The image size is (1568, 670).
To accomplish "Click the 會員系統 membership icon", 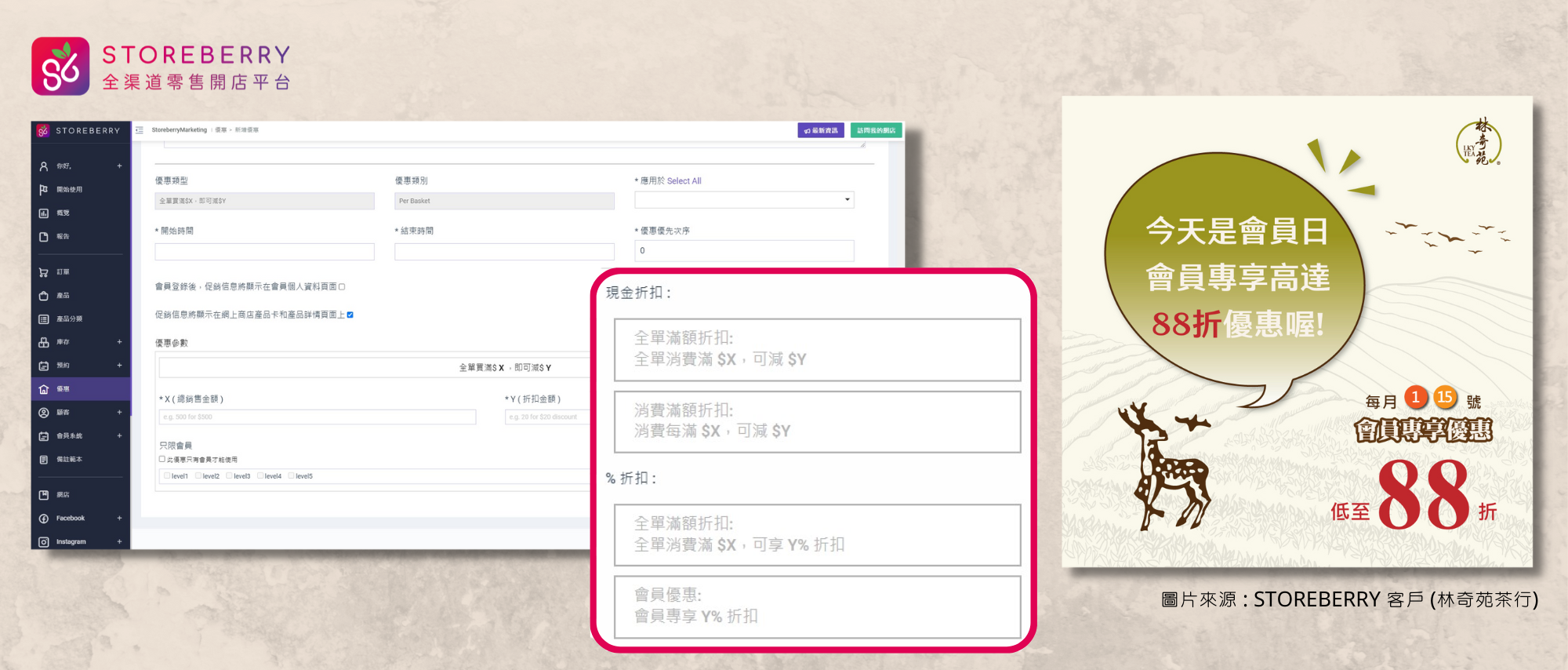I will point(44,436).
